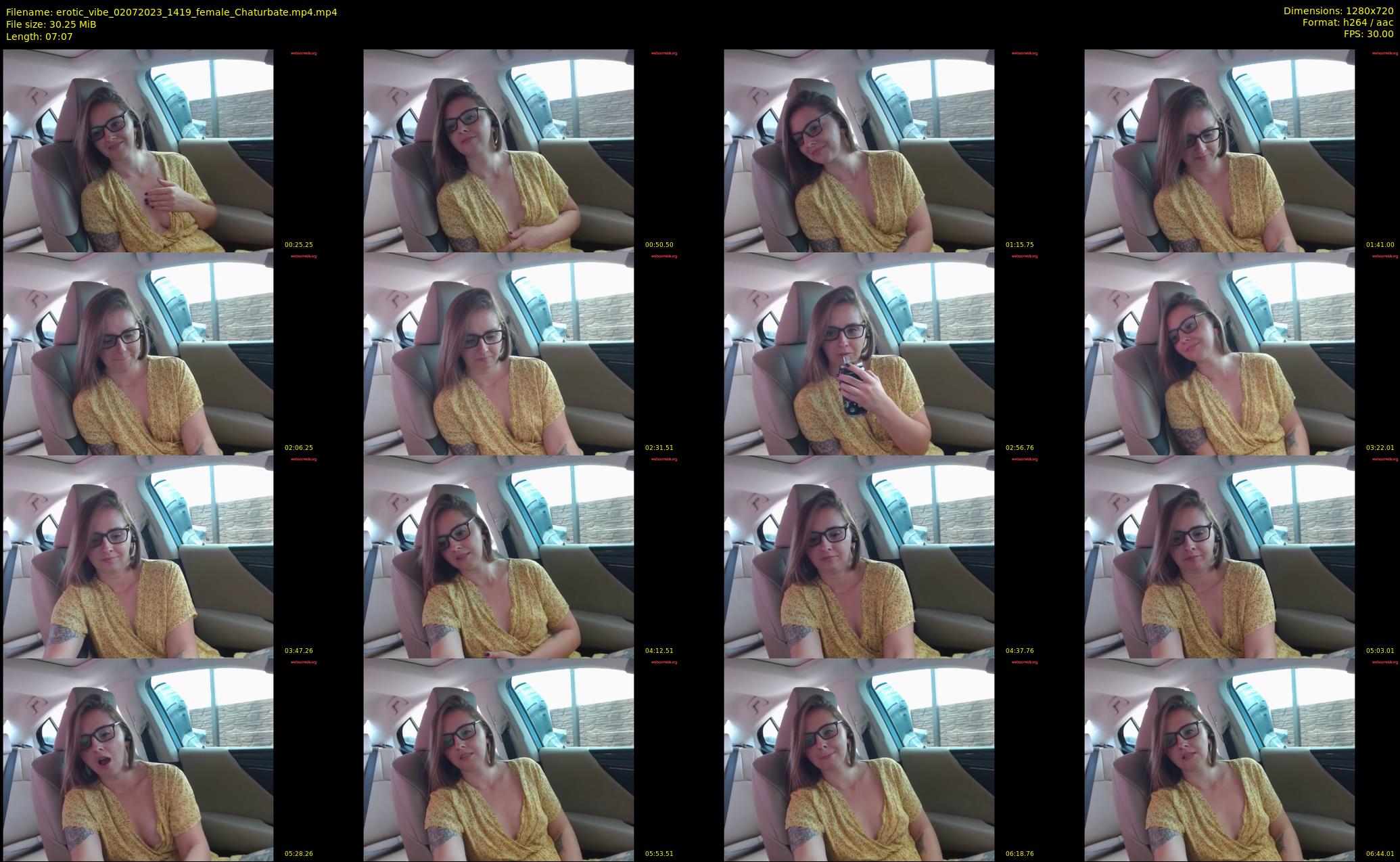Click the 'File size: 30.25 MiB' text
The height and width of the screenshot is (862, 1400).
coord(51,24)
